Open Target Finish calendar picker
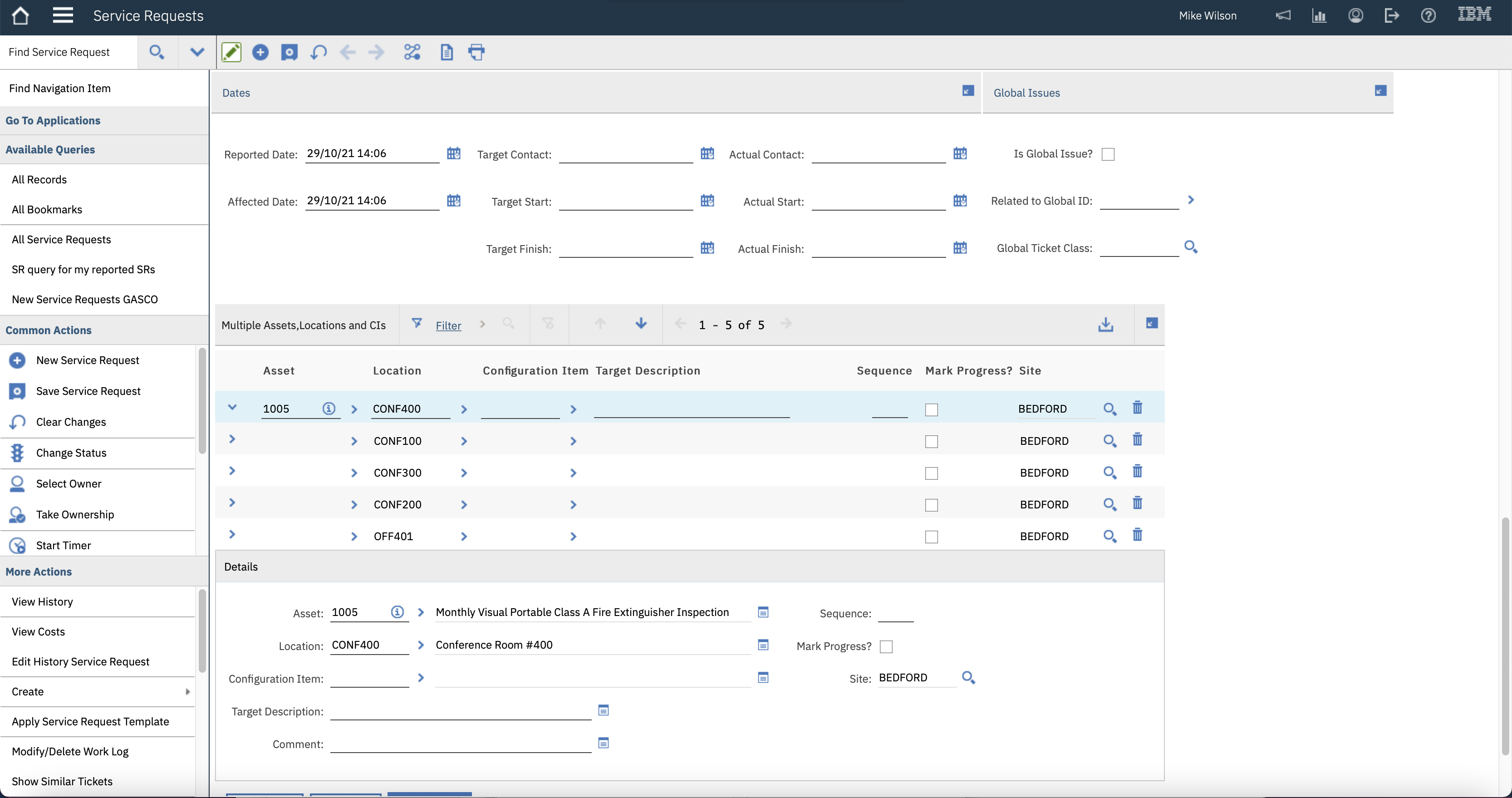This screenshot has height=798, width=1512. click(707, 248)
